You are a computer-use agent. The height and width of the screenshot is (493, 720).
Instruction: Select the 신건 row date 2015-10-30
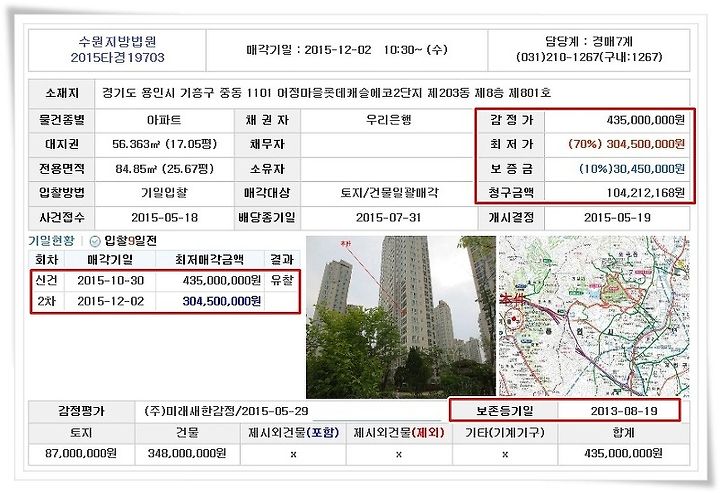111,280
